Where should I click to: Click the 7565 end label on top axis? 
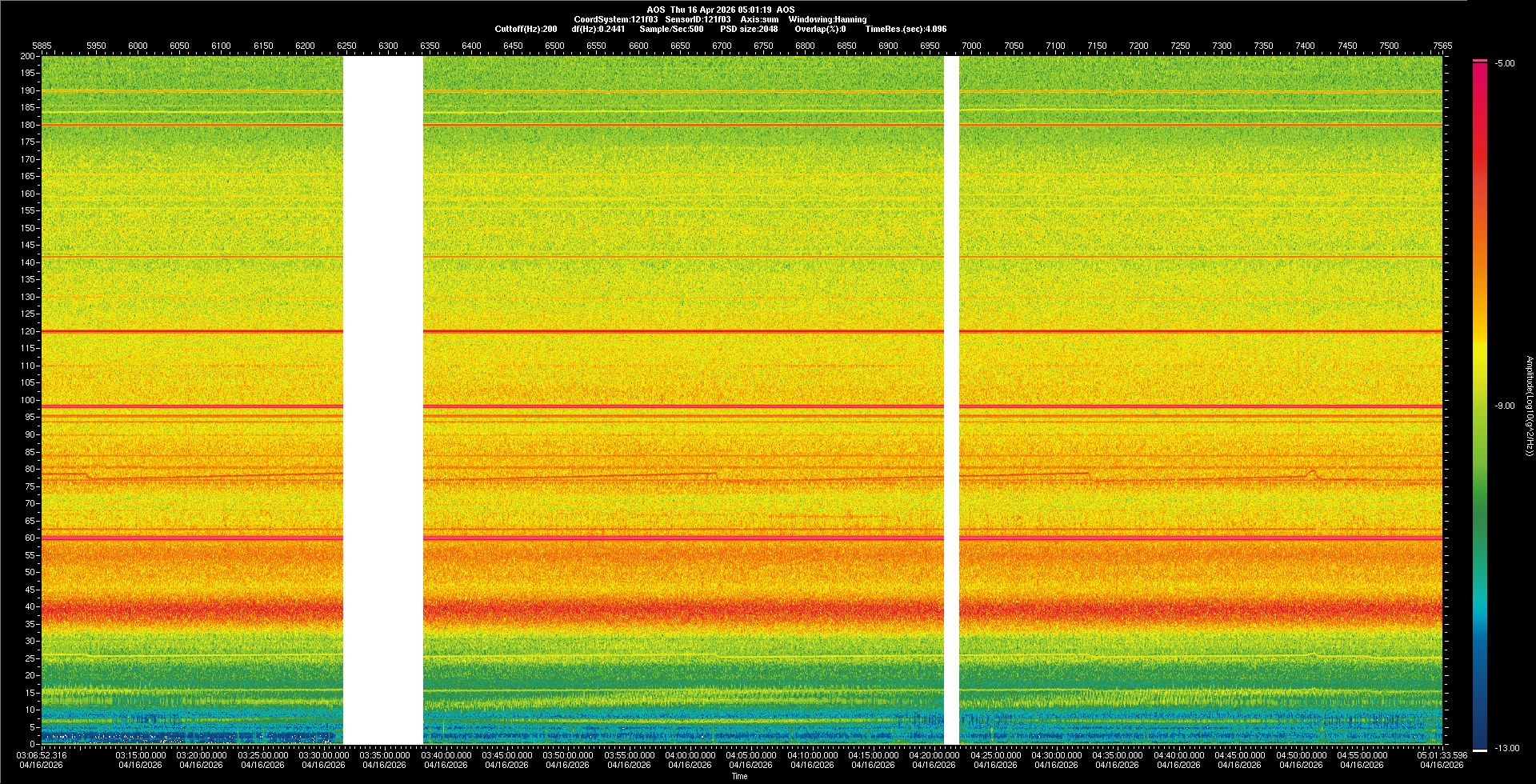tap(1442, 46)
